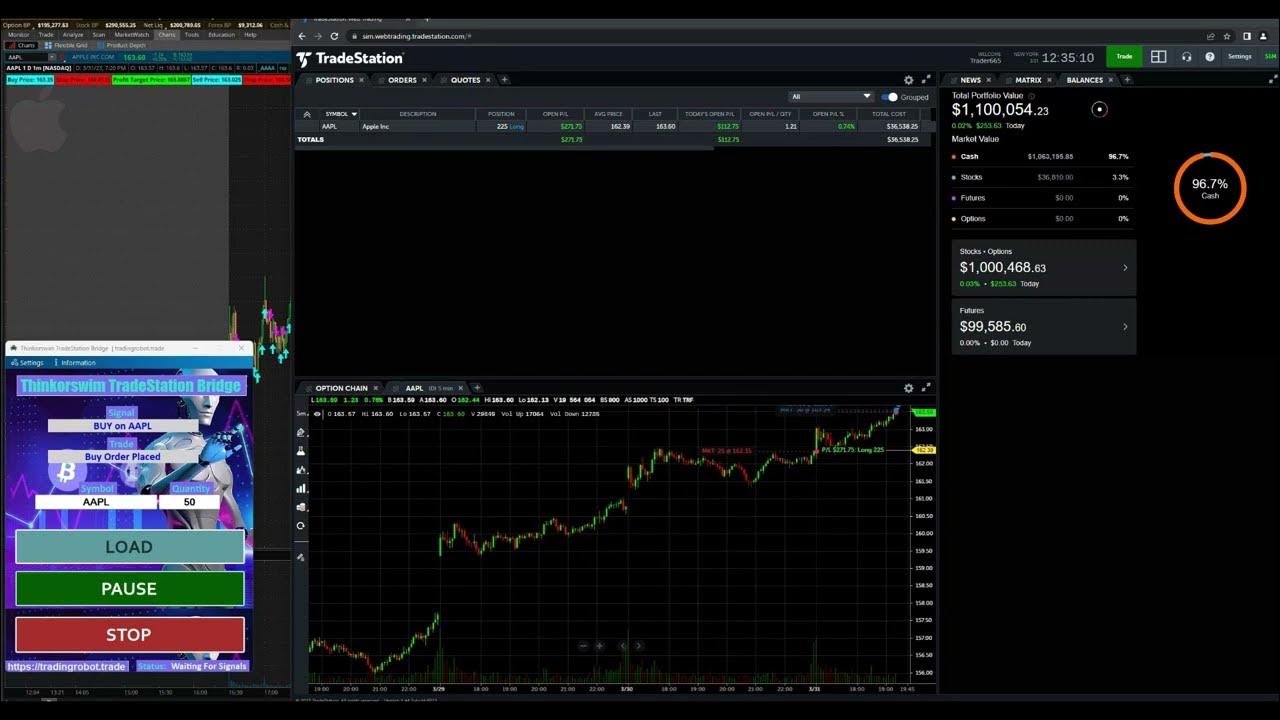Click the chart refresh icon
Image resolution: width=1280 pixels, height=720 pixels.
click(301, 526)
